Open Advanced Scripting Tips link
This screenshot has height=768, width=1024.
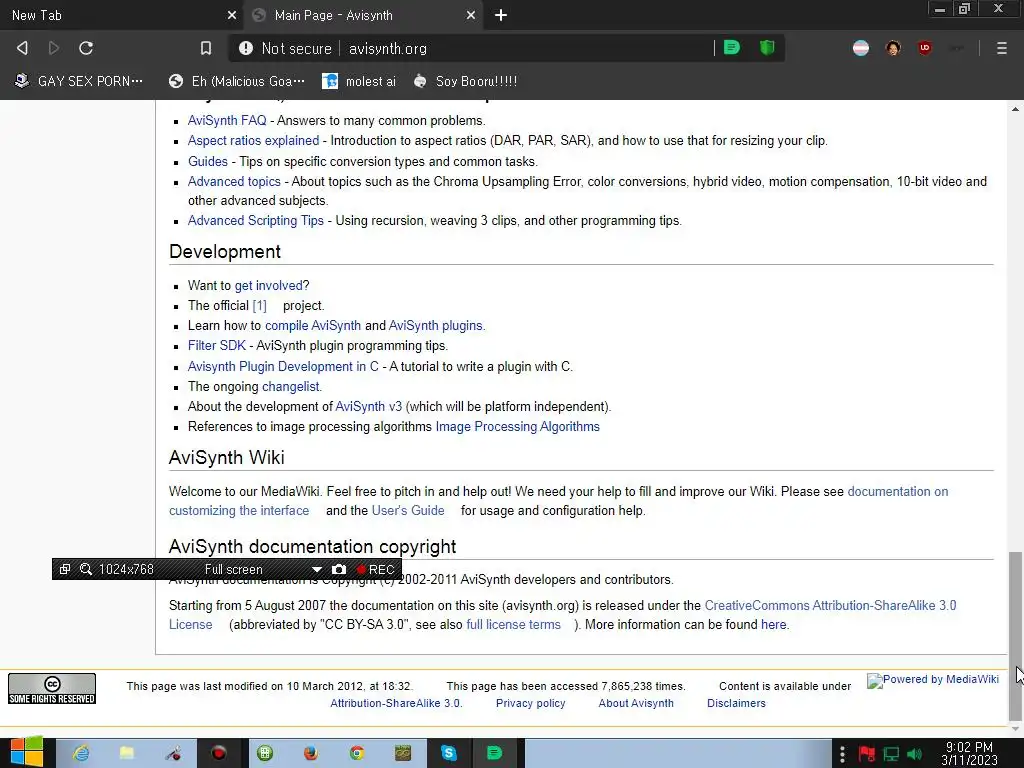[x=255, y=221]
